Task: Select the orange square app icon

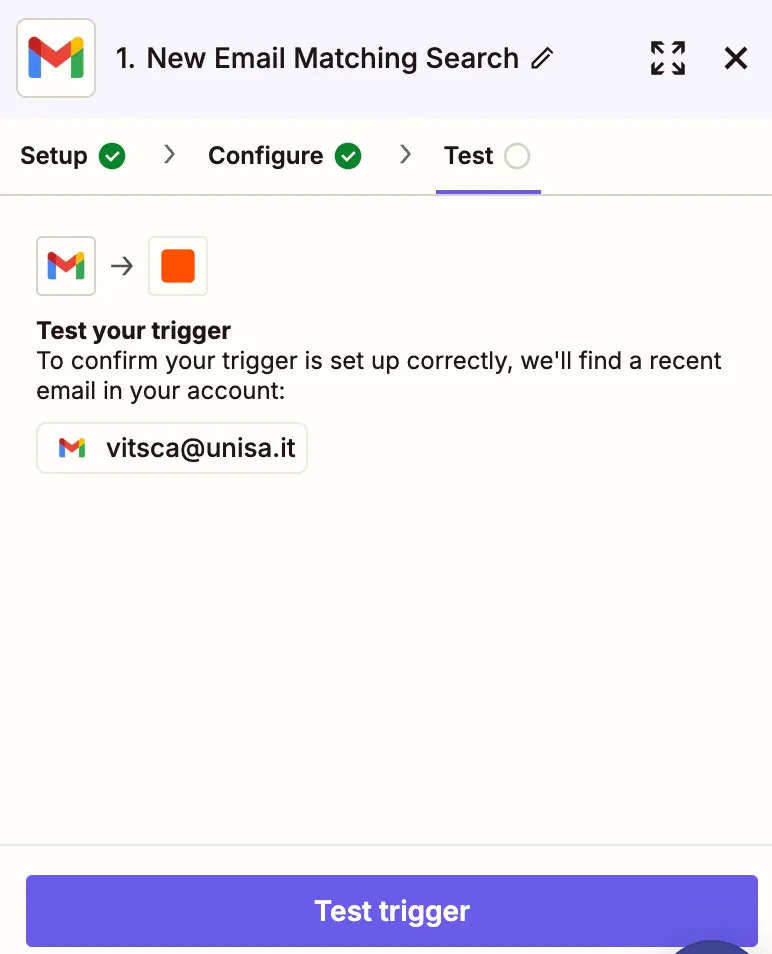Action: [x=178, y=266]
